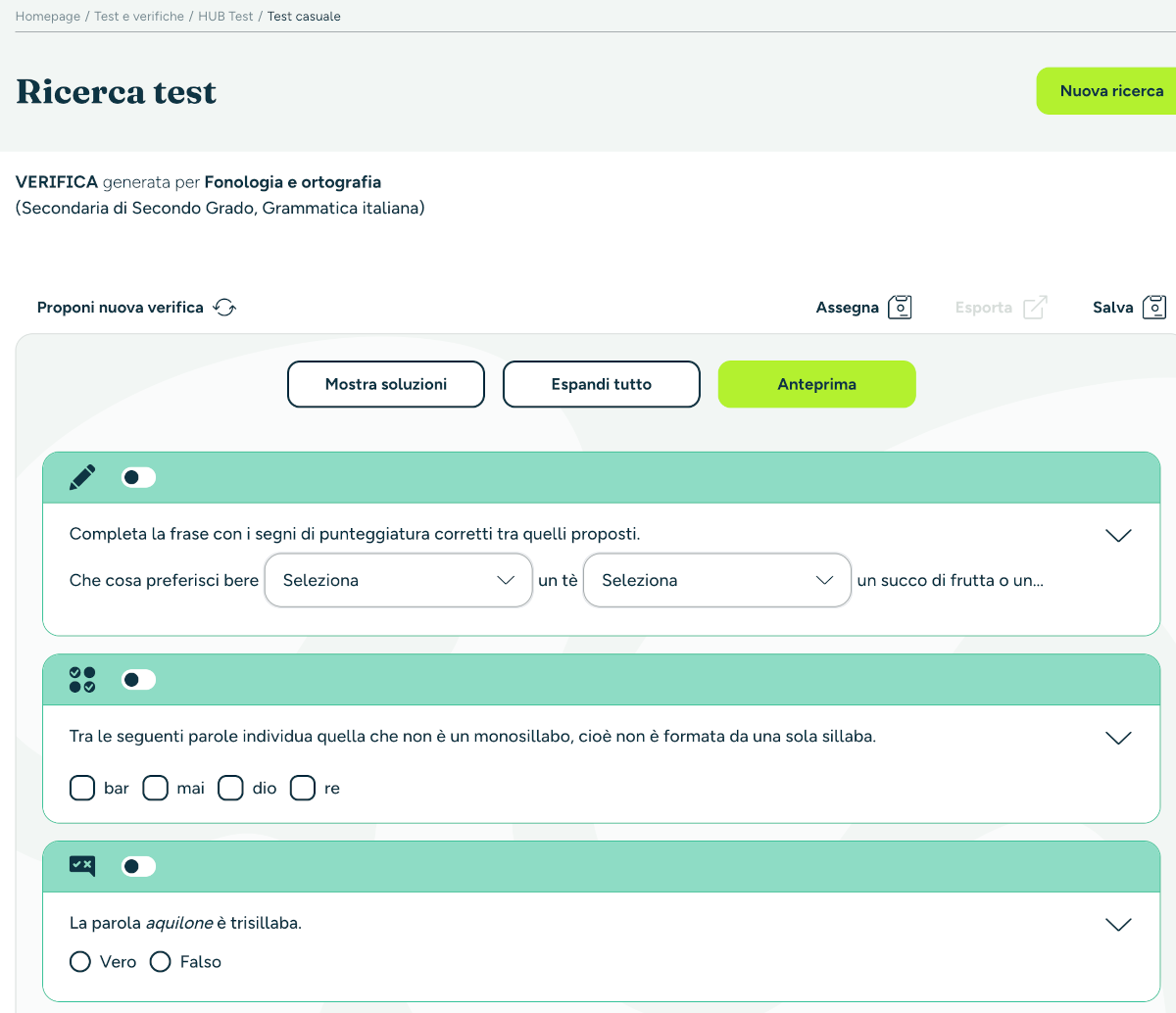Click the Assegna text label
This screenshot has width=1176, height=1013.
(848, 308)
